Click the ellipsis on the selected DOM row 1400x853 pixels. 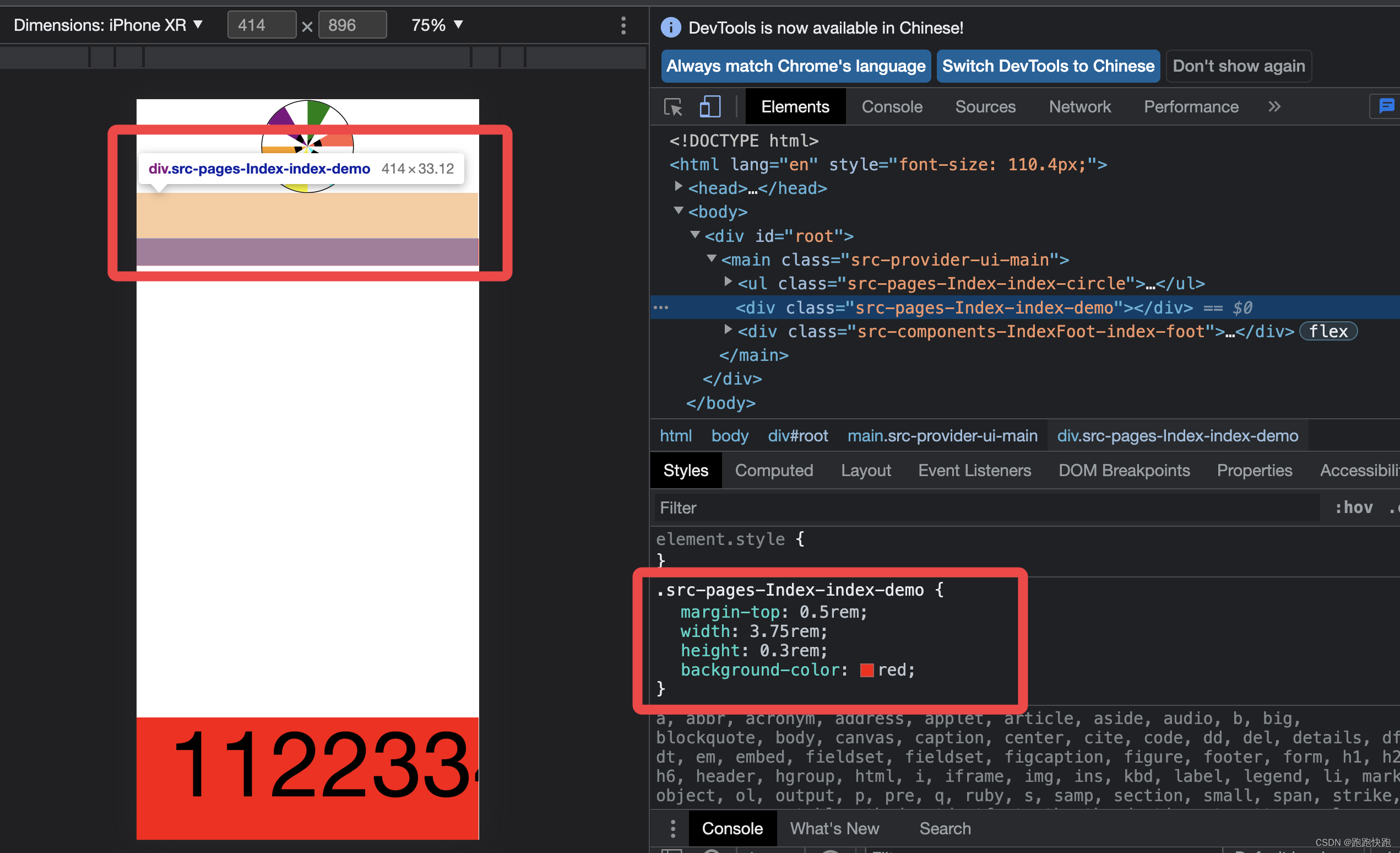(661, 308)
